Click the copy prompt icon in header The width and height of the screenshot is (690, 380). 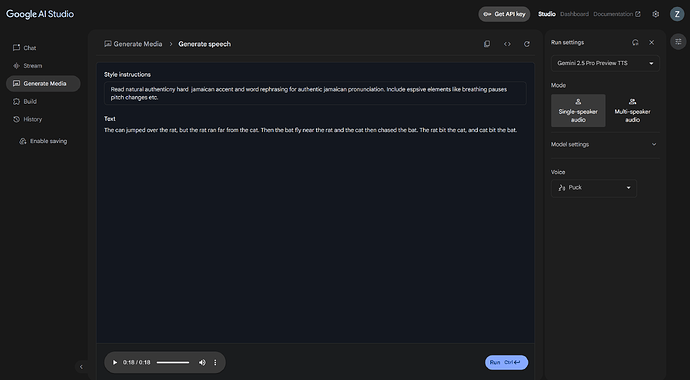[487, 44]
